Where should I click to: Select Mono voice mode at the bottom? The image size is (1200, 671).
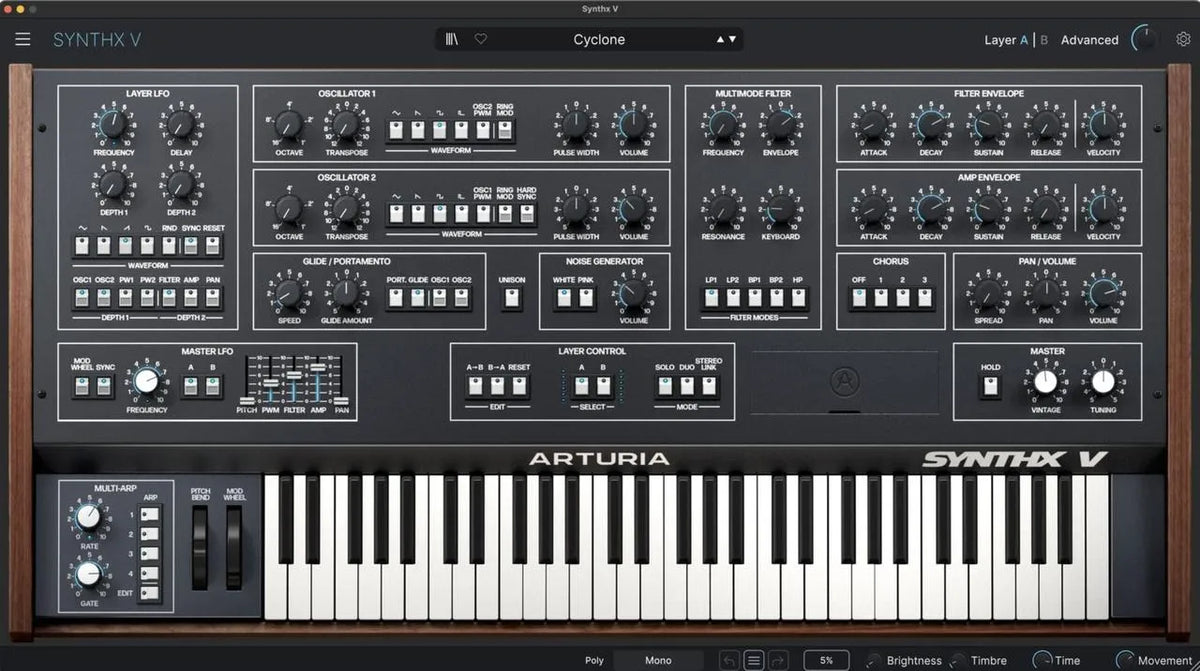click(x=660, y=660)
